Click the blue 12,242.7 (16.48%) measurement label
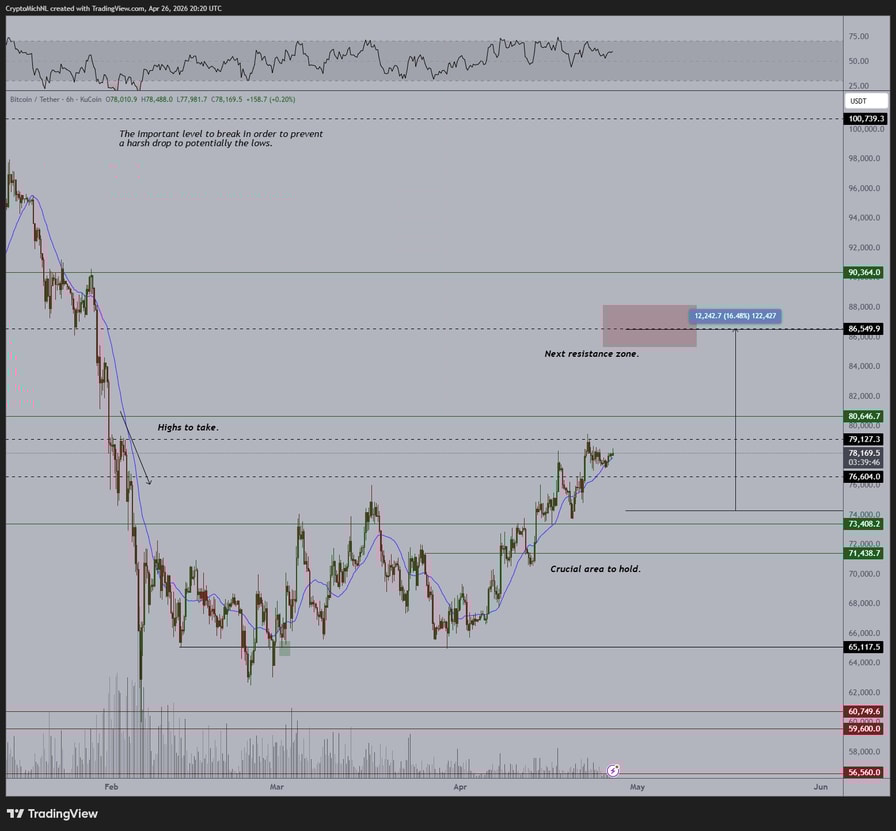This screenshot has width=896, height=831. click(735, 316)
